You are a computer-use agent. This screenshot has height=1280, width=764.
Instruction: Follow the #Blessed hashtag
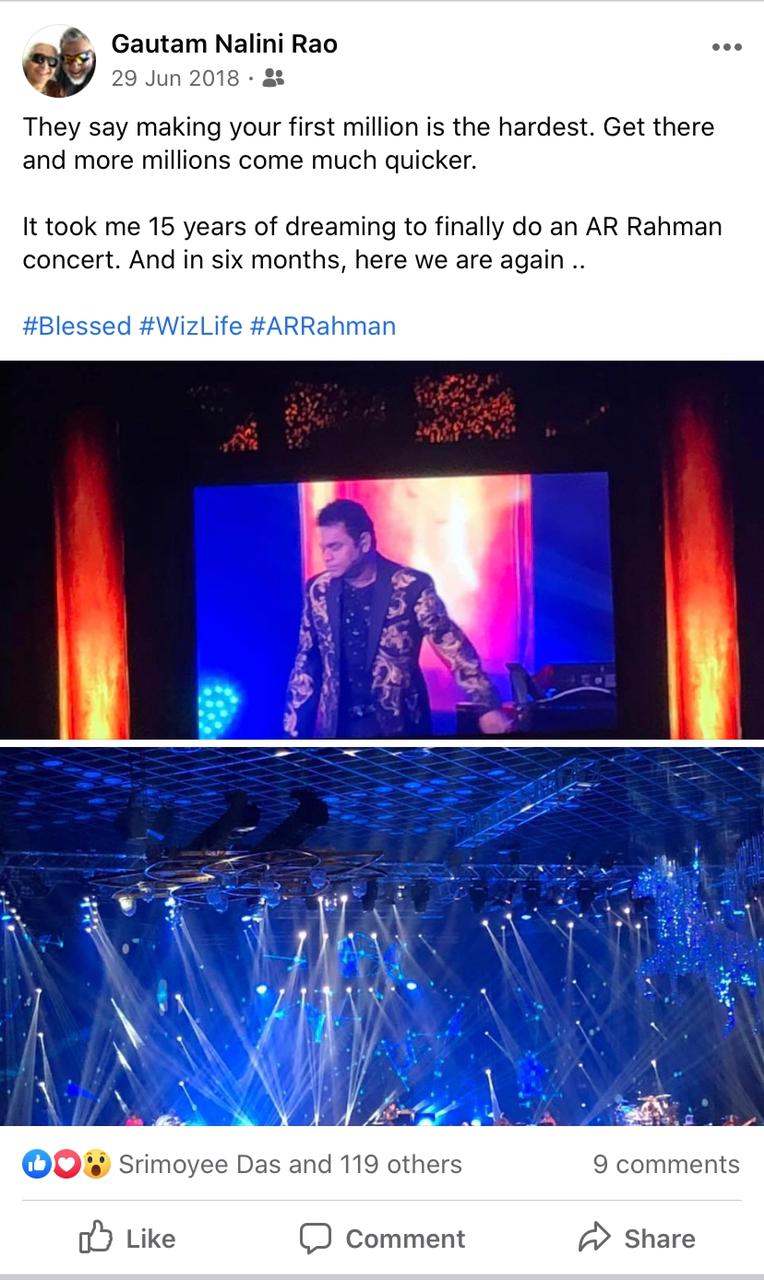click(x=77, y=326)
